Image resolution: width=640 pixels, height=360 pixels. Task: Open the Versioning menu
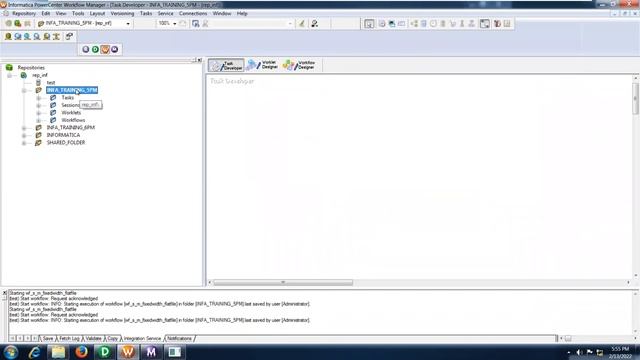point(122,13)
